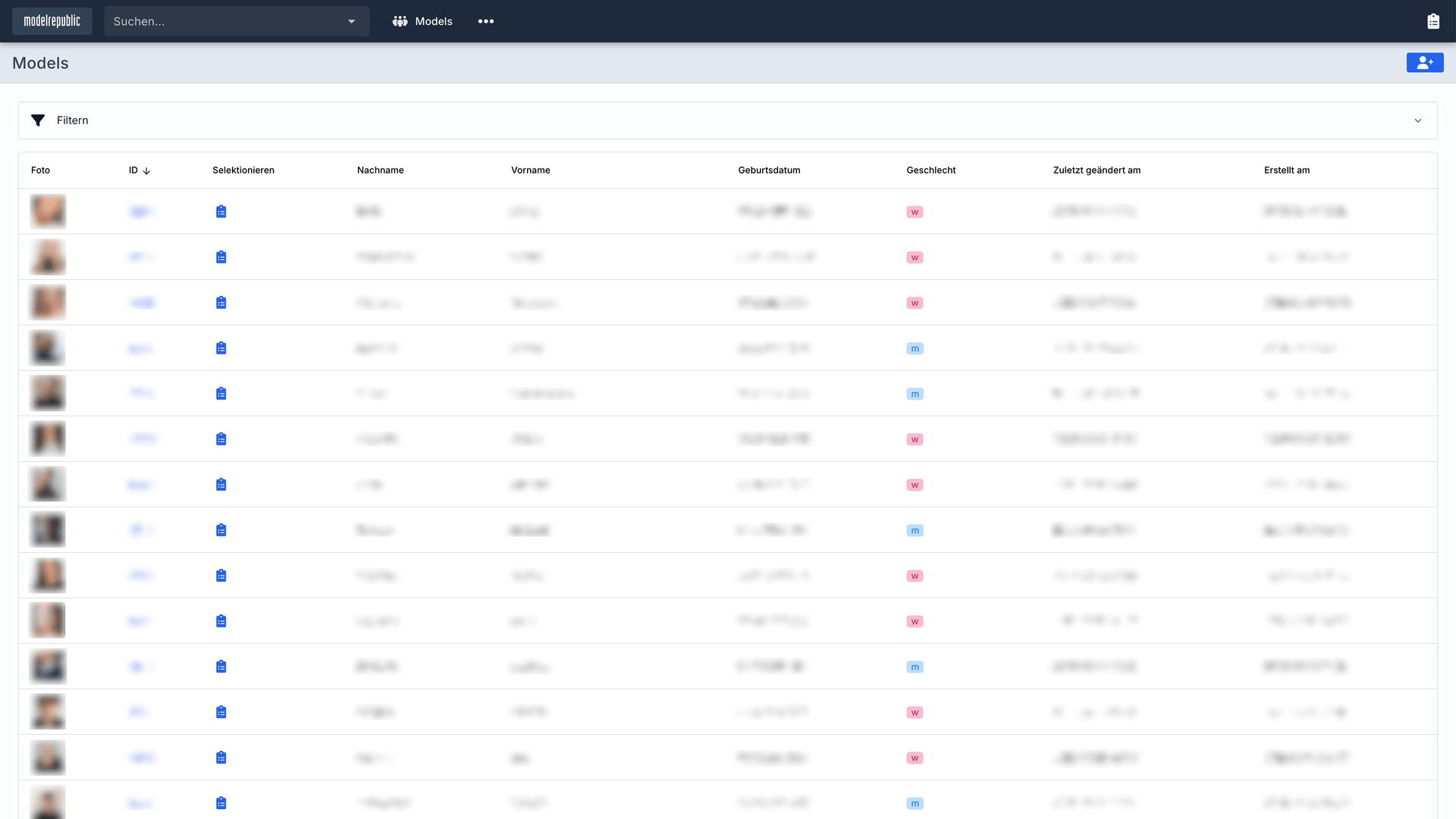Open the clipboard icon in top bar
The width and height of the screenshot is (1456, 819).
[1432, 21]
